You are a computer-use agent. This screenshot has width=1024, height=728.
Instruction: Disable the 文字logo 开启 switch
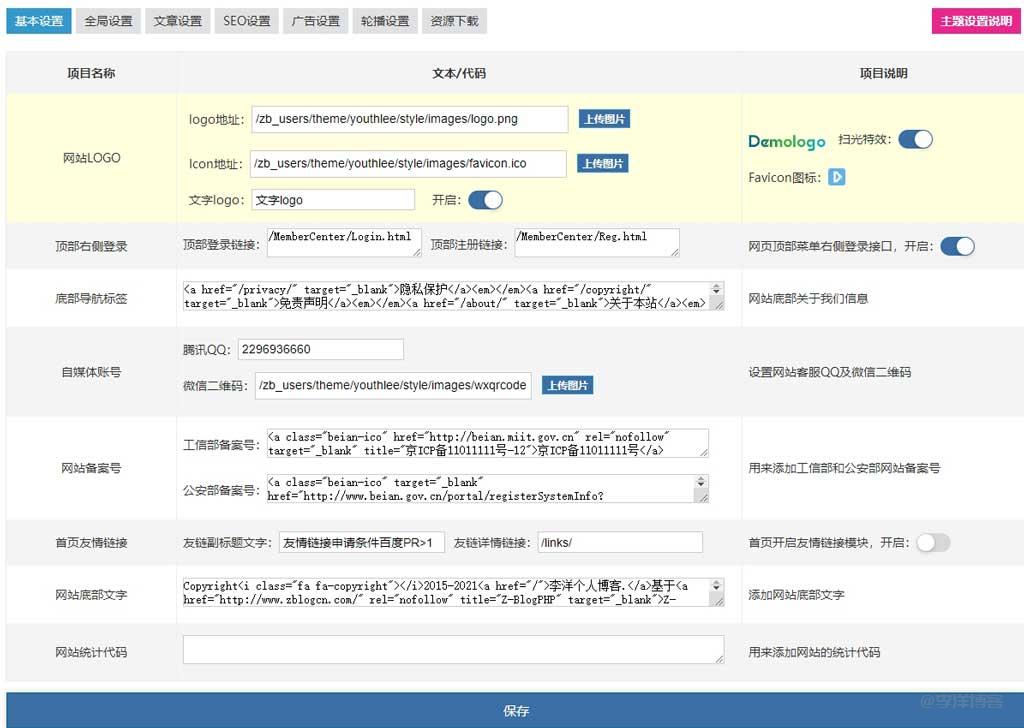point(485,200)
